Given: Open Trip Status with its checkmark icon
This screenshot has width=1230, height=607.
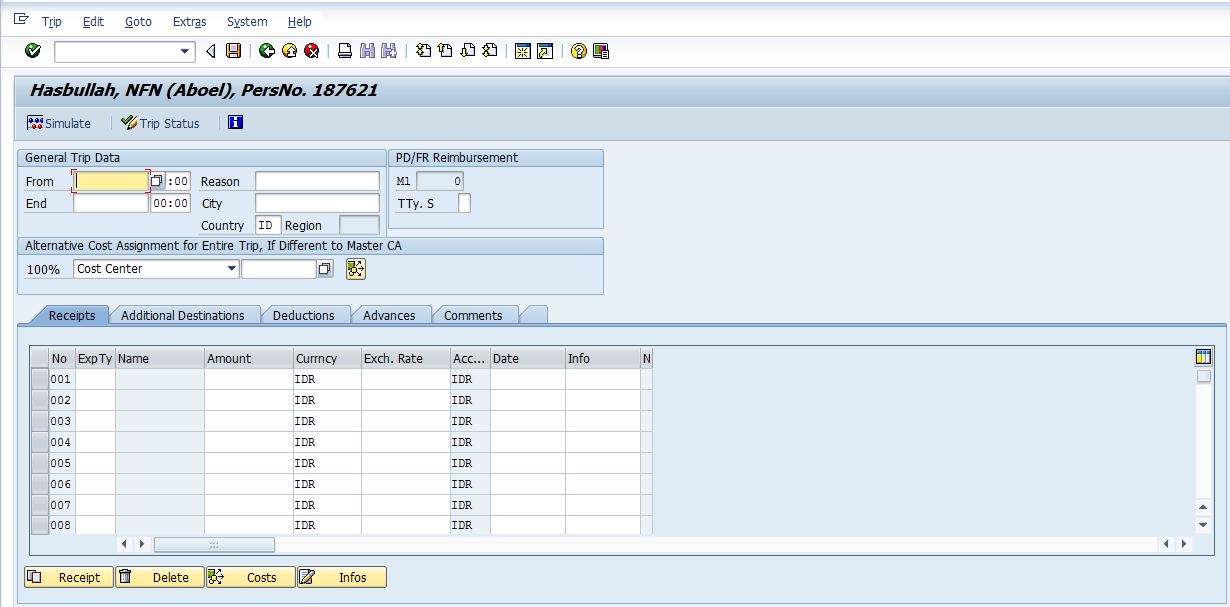Looking at the screenshot, I should pos(160,123).
